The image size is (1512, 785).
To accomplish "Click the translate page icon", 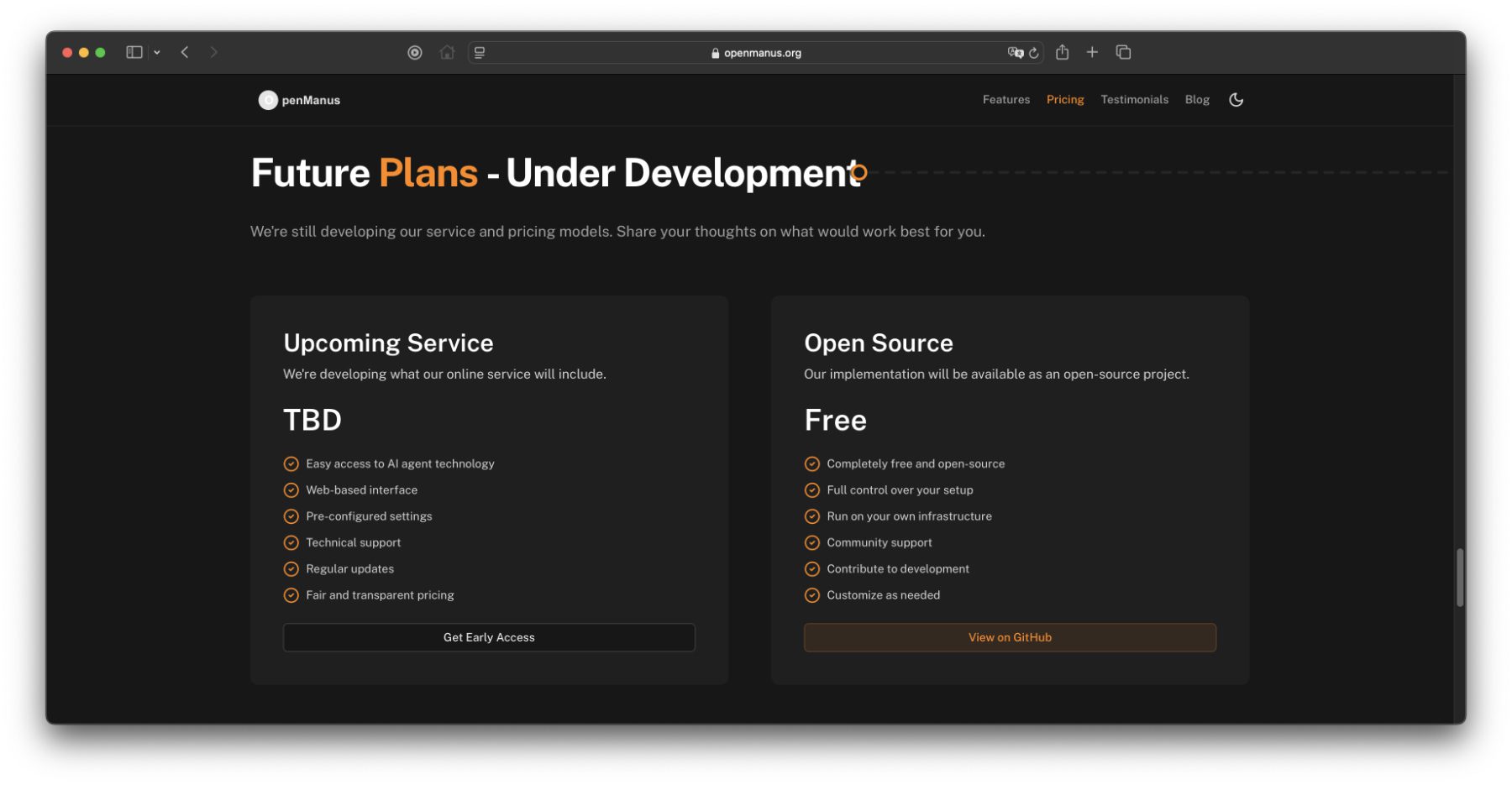I will coord(1015,52).
